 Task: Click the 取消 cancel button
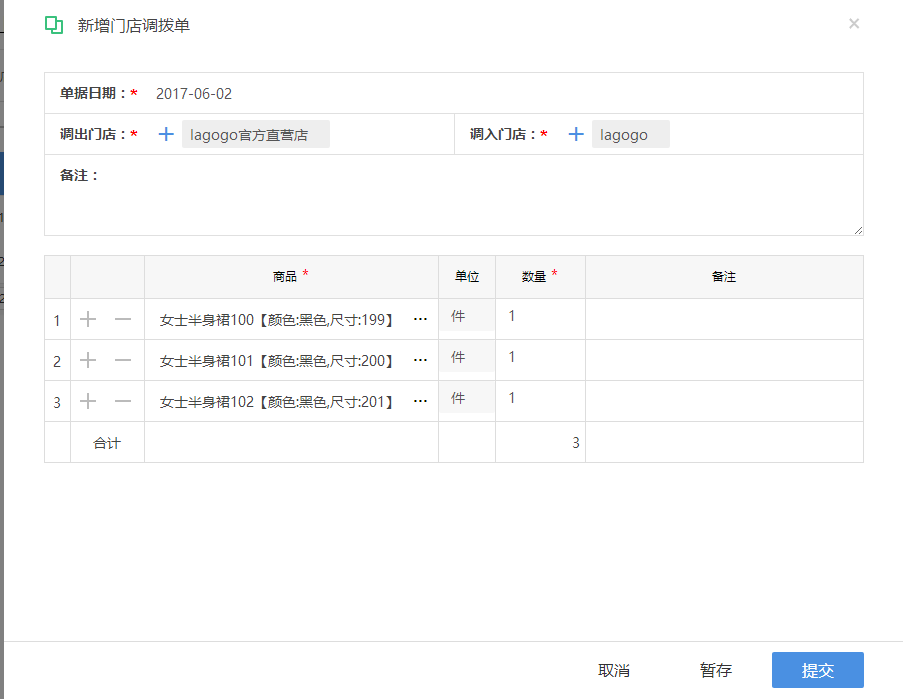(614, 670)
